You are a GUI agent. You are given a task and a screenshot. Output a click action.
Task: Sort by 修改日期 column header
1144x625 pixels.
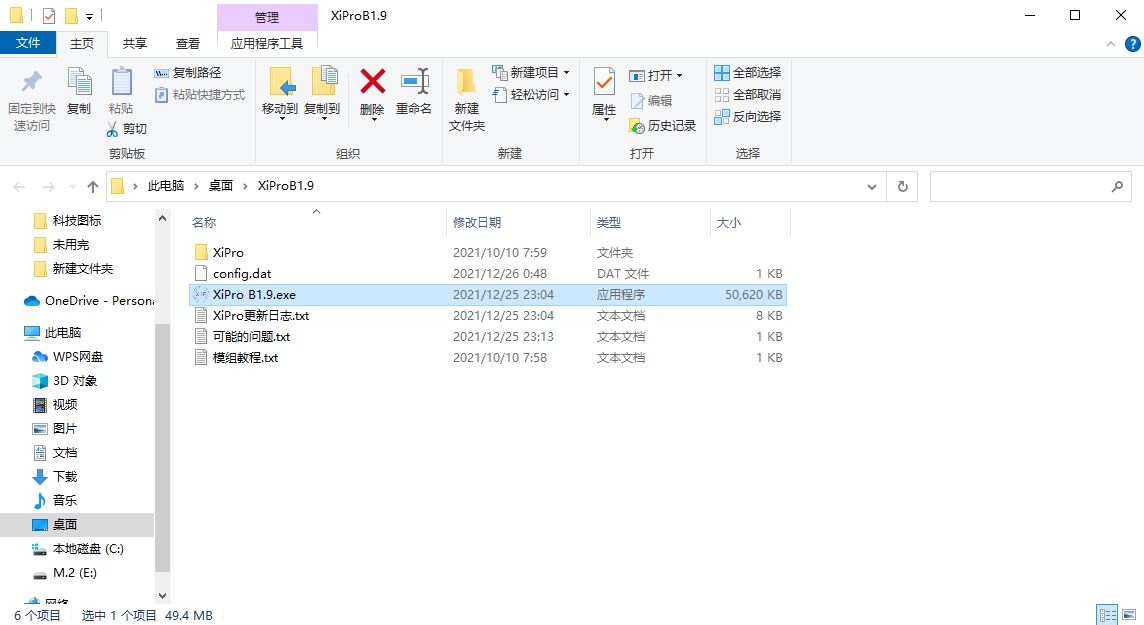[x=477, y=222]
